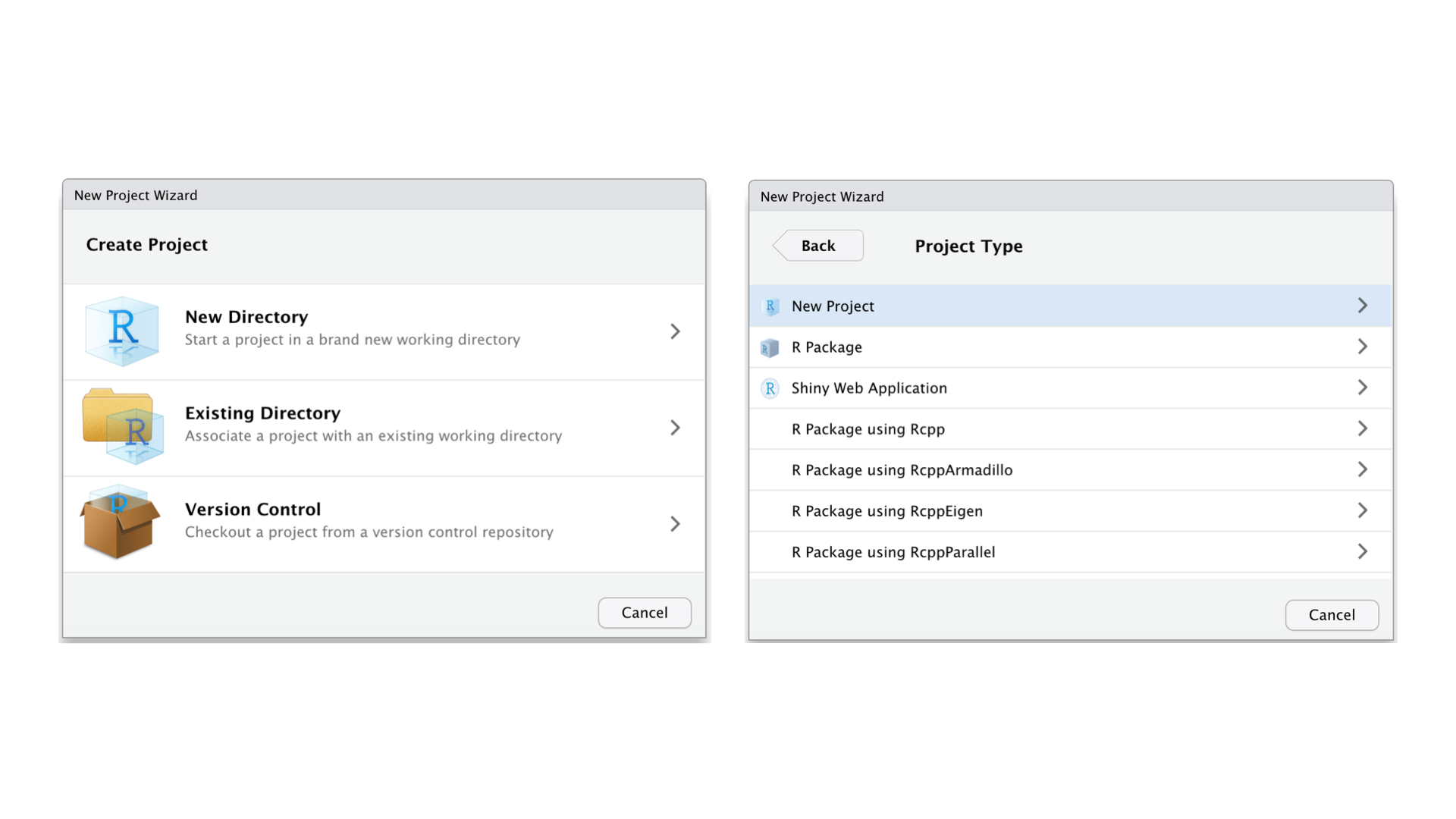Expand the Existing Directory chevron arrow
The image size is (1456, 819).
pyautogui.click(x=675, y=428)
